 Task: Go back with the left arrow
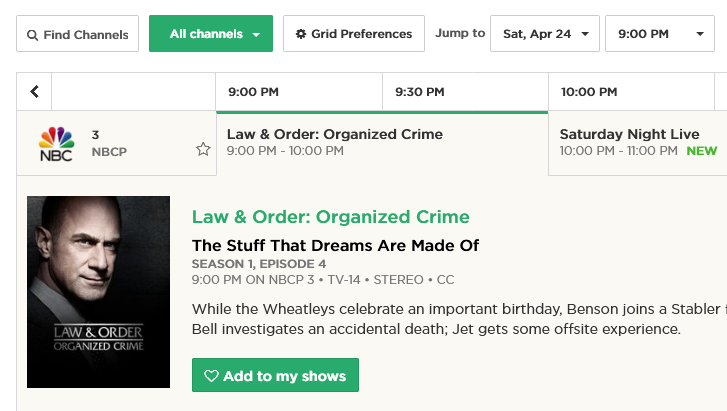(34, 92)
